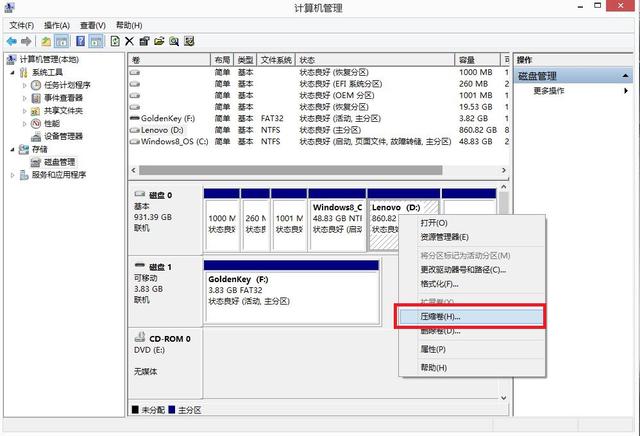Click the magnifier Explore toolbar icon
The image size is (640, 436).
[x=174, y=41]
